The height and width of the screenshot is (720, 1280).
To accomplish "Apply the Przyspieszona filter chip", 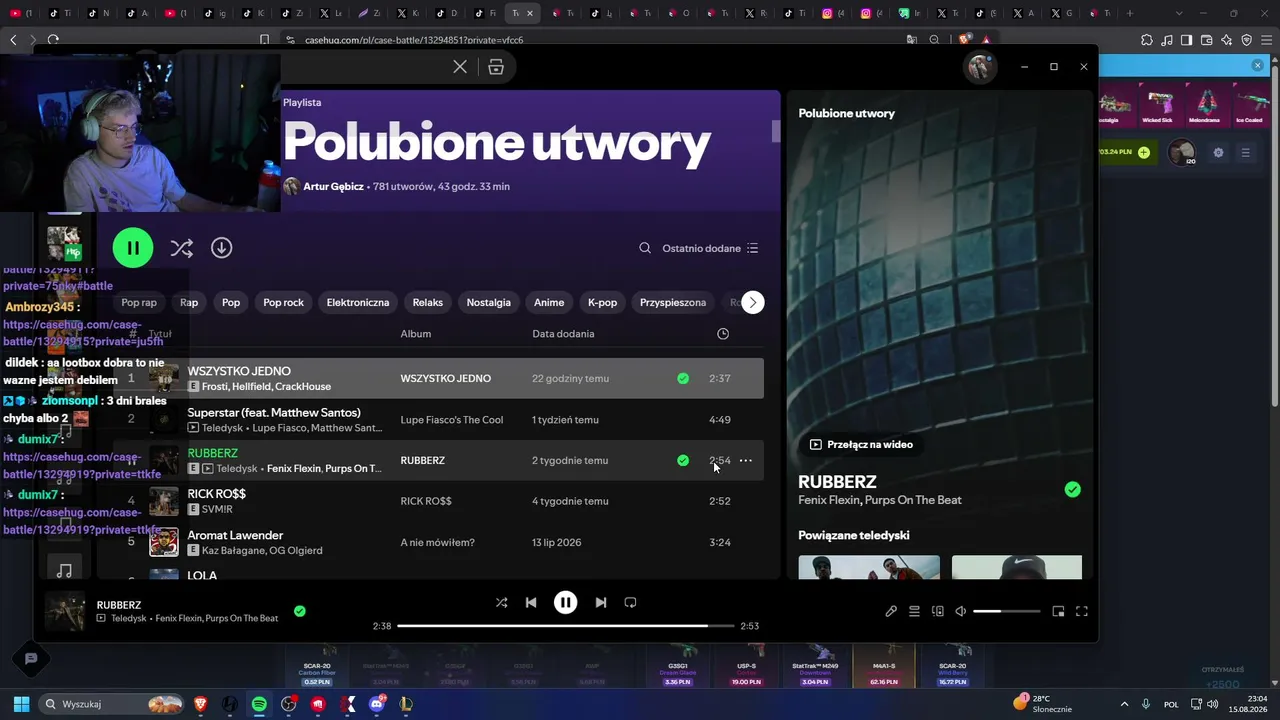I will pyautogui.click(x=673, y=302).
